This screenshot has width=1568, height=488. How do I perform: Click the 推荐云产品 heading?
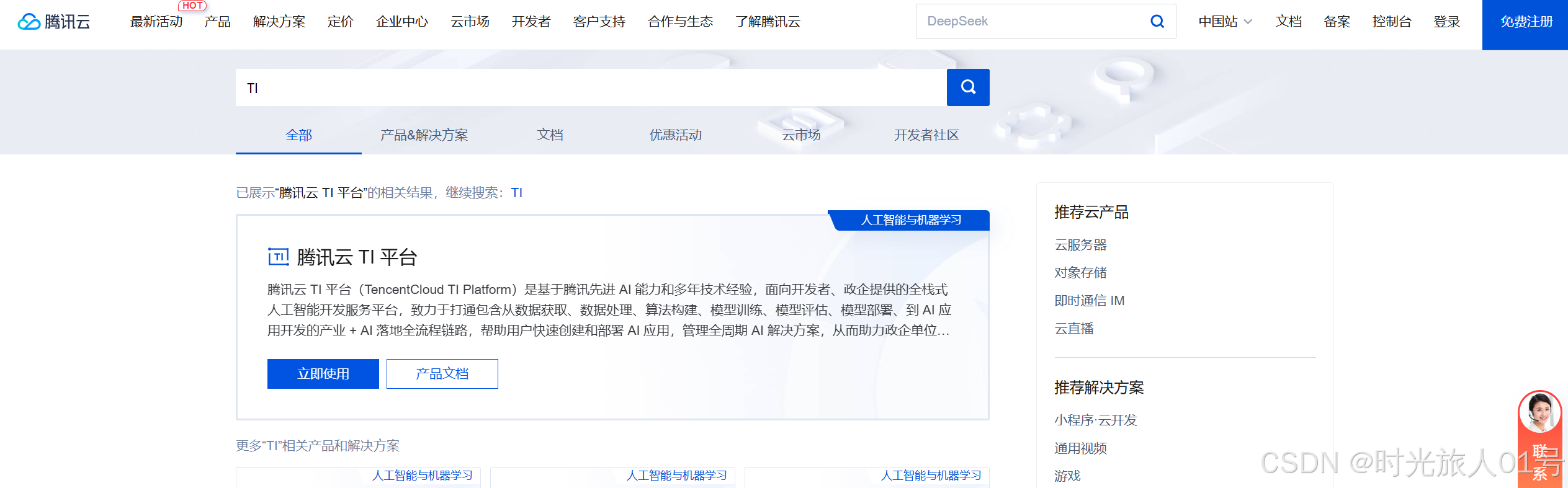point(1091,212)
